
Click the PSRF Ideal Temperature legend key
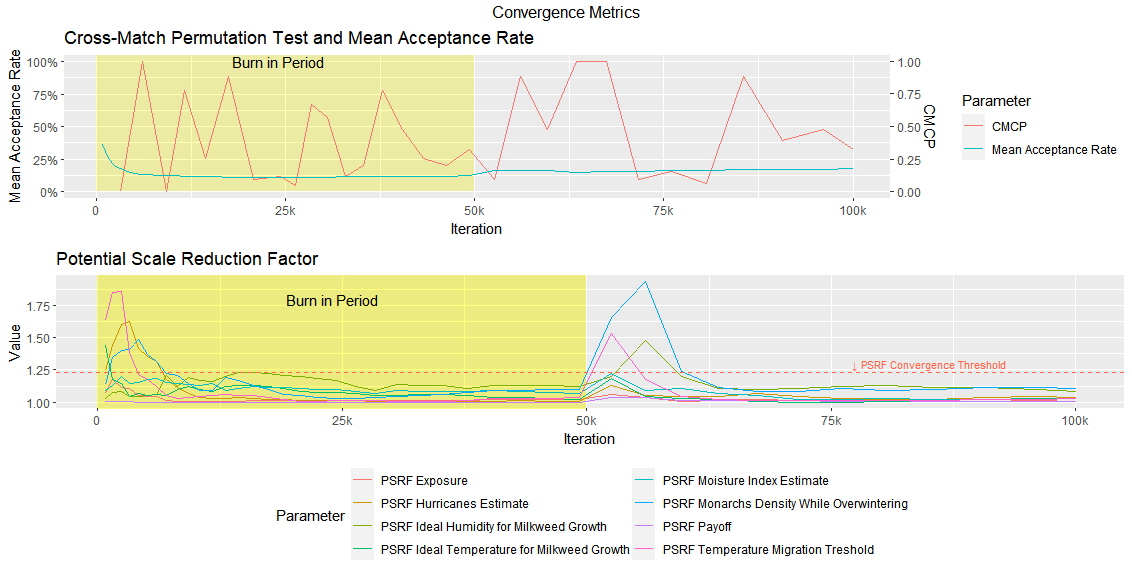(x=363, y=550)
